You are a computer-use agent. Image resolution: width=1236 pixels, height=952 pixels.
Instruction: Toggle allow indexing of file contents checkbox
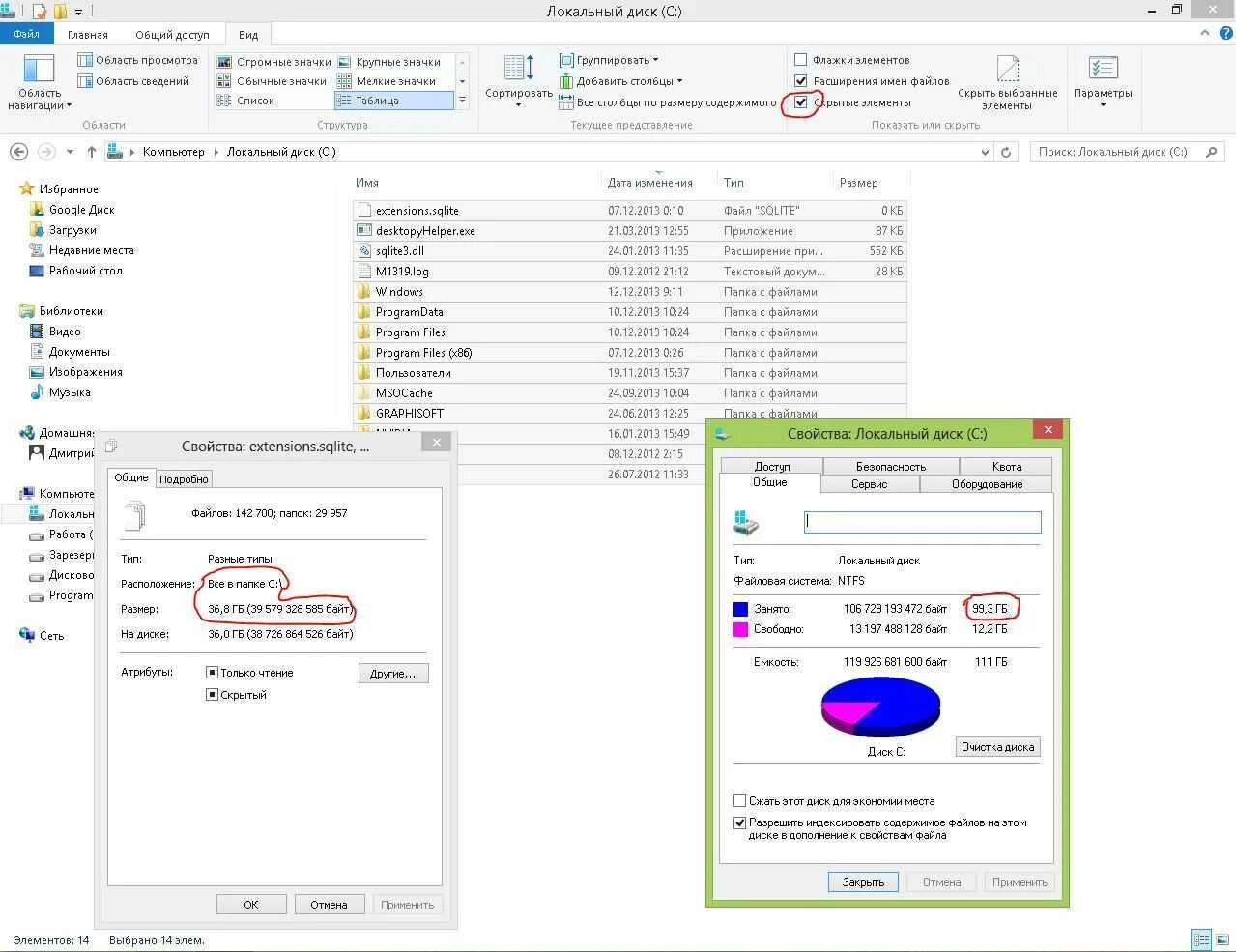tap(740, 823)
